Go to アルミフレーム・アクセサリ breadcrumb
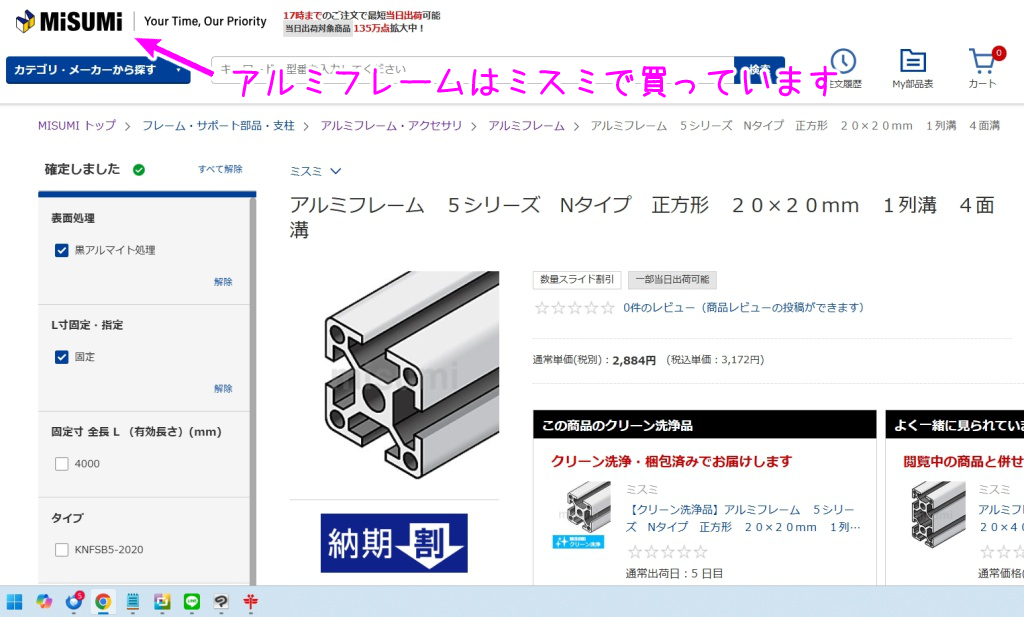The height and width of the screenshot is (617, 1024). pyautogui.click(x=391, y=125)
